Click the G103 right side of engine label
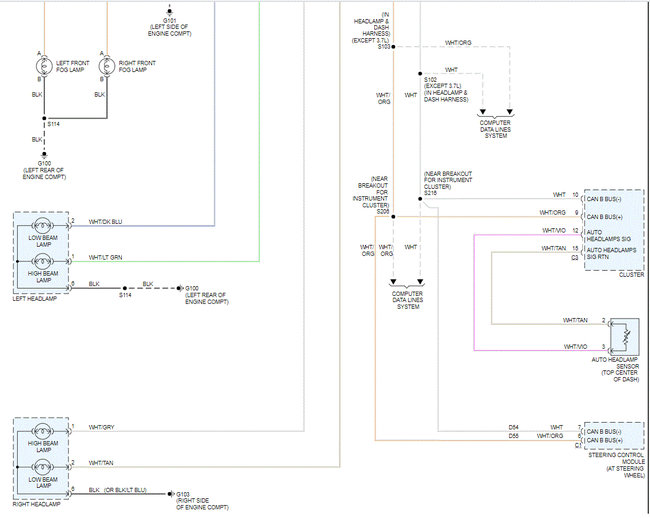The height and width of the screenshot is (518, 650). pyautogui.click(x=202, y=501)
